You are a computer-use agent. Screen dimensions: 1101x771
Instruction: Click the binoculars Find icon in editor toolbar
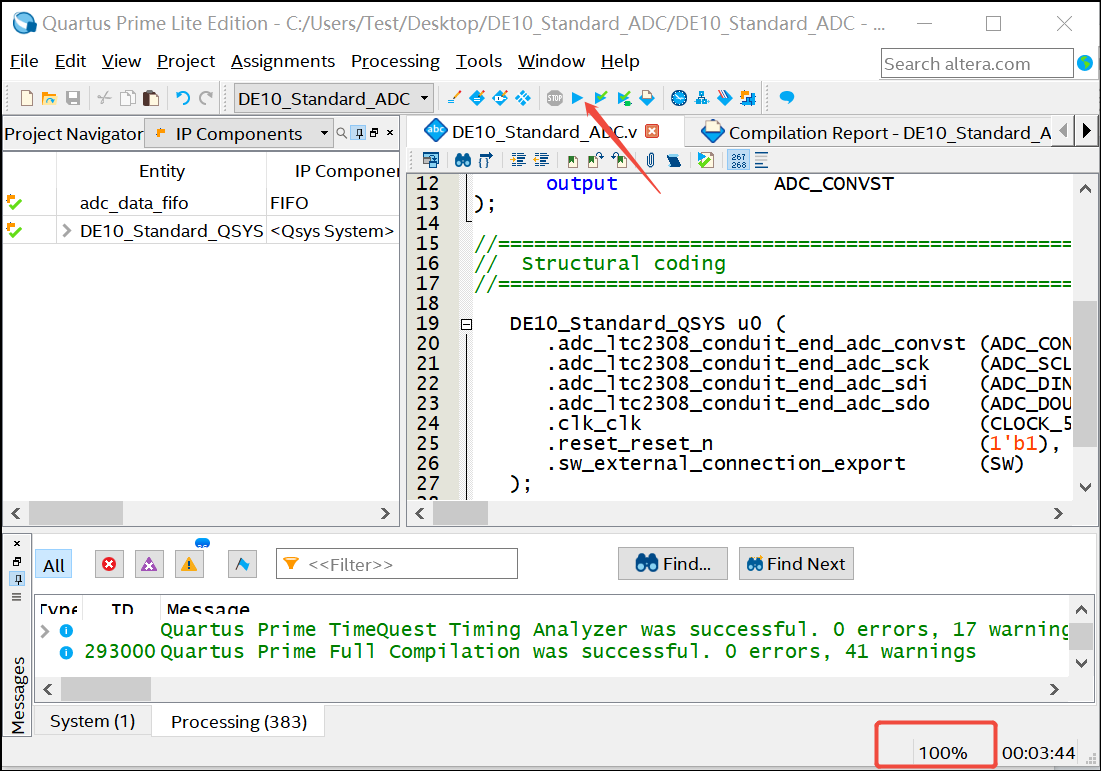pos(463,160)
